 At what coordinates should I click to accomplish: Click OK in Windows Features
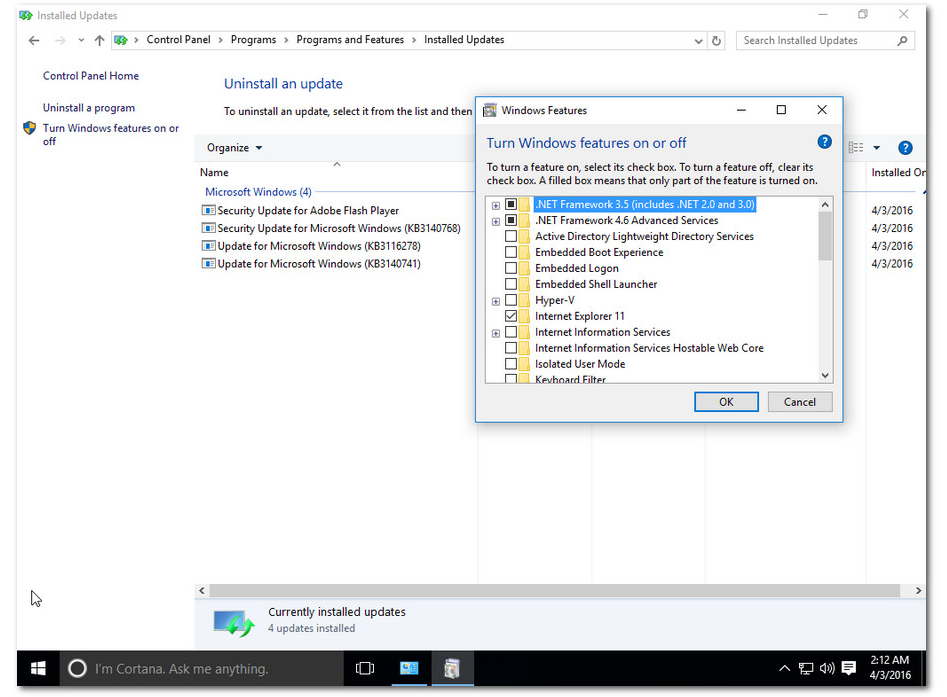[726, 402]
